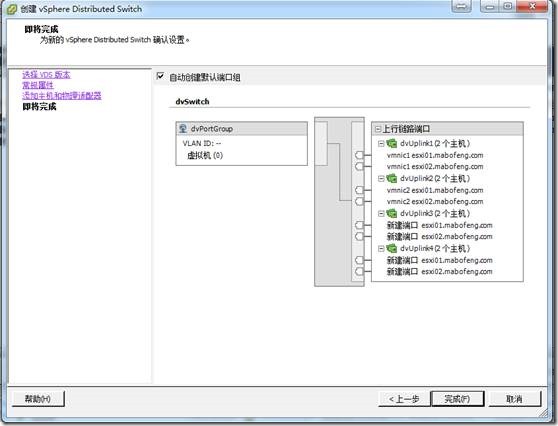
Task: Select dvUplink4 new port esxi02.mabofeng.com
Action: pyautogui.click(x=439, y=271)
